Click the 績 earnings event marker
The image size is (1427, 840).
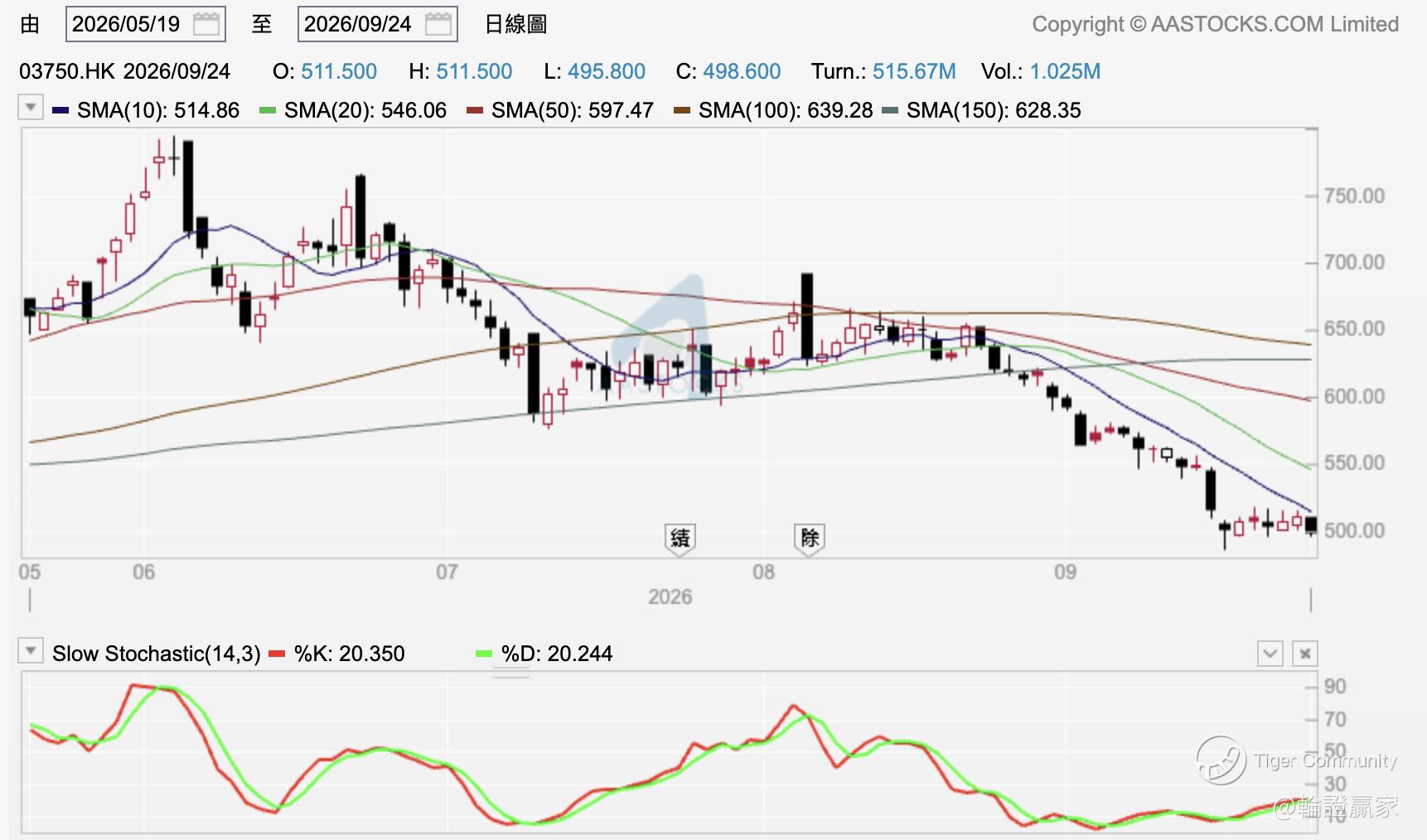pyautogui.click(x=680, y=538)
